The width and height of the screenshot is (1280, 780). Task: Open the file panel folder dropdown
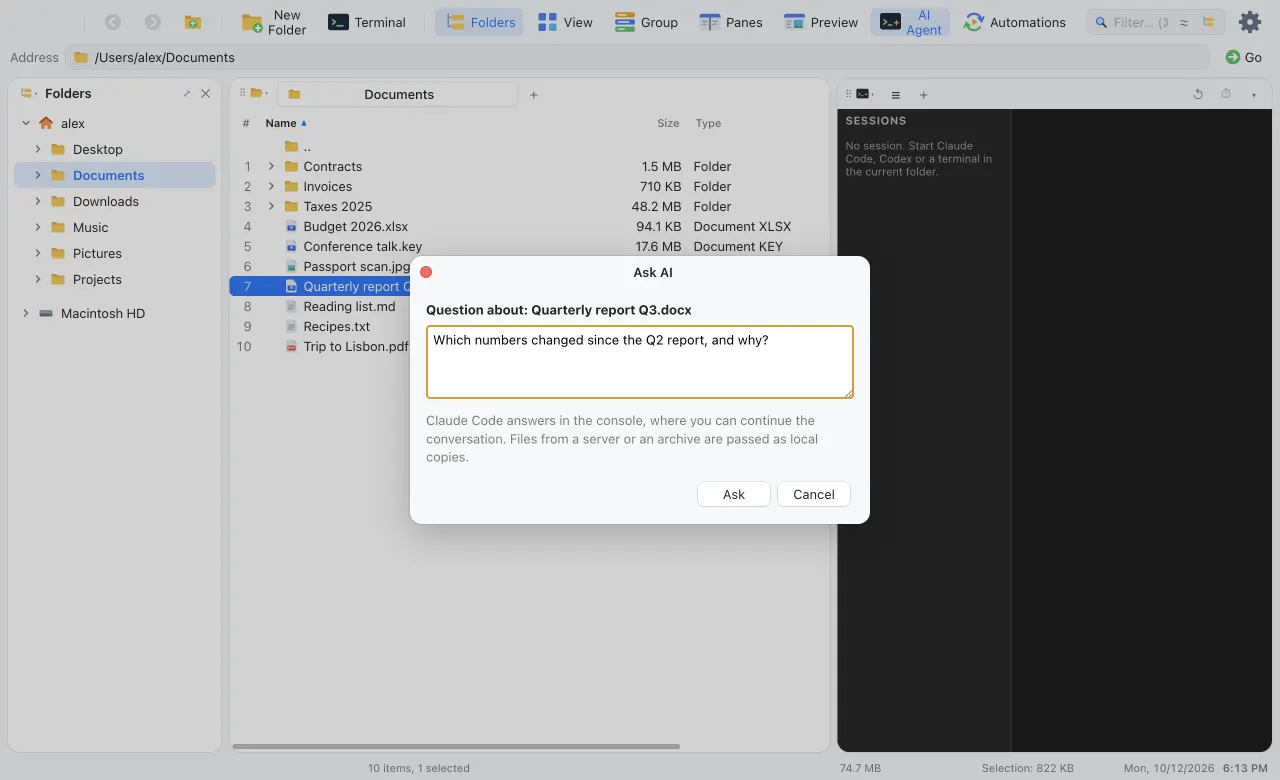[x=258, y=93]
